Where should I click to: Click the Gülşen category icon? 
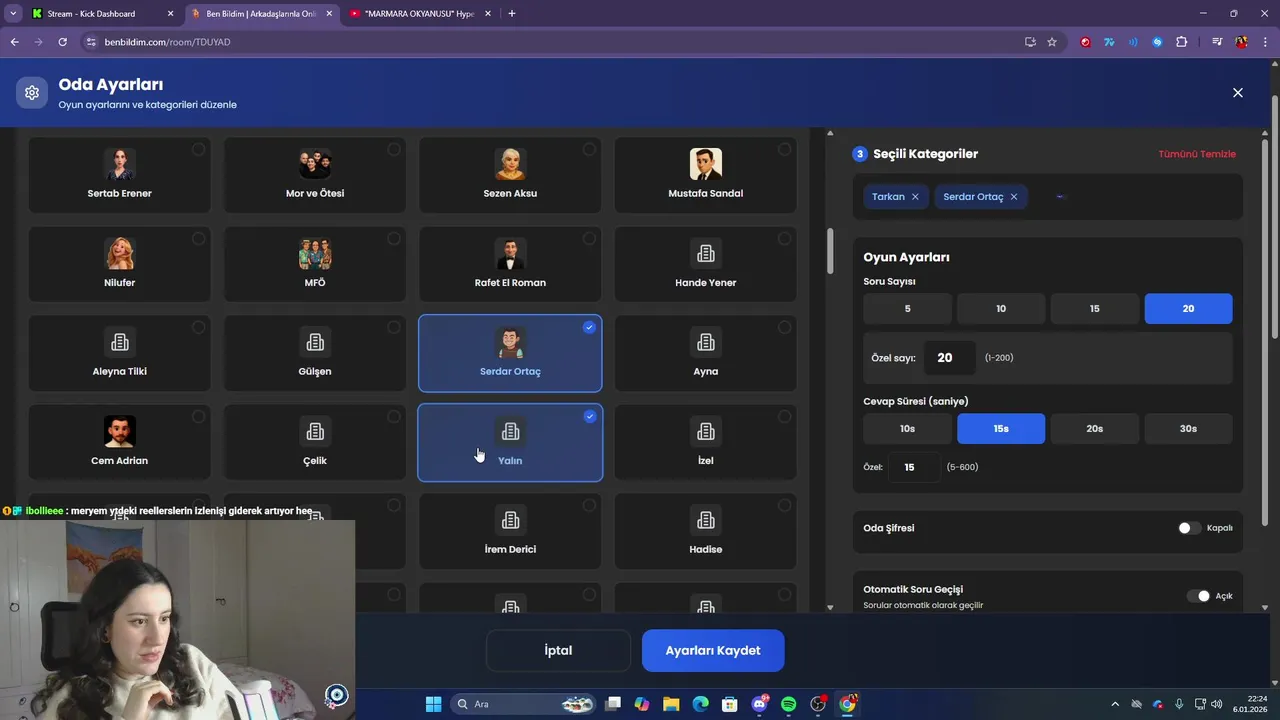pos(315,342)
